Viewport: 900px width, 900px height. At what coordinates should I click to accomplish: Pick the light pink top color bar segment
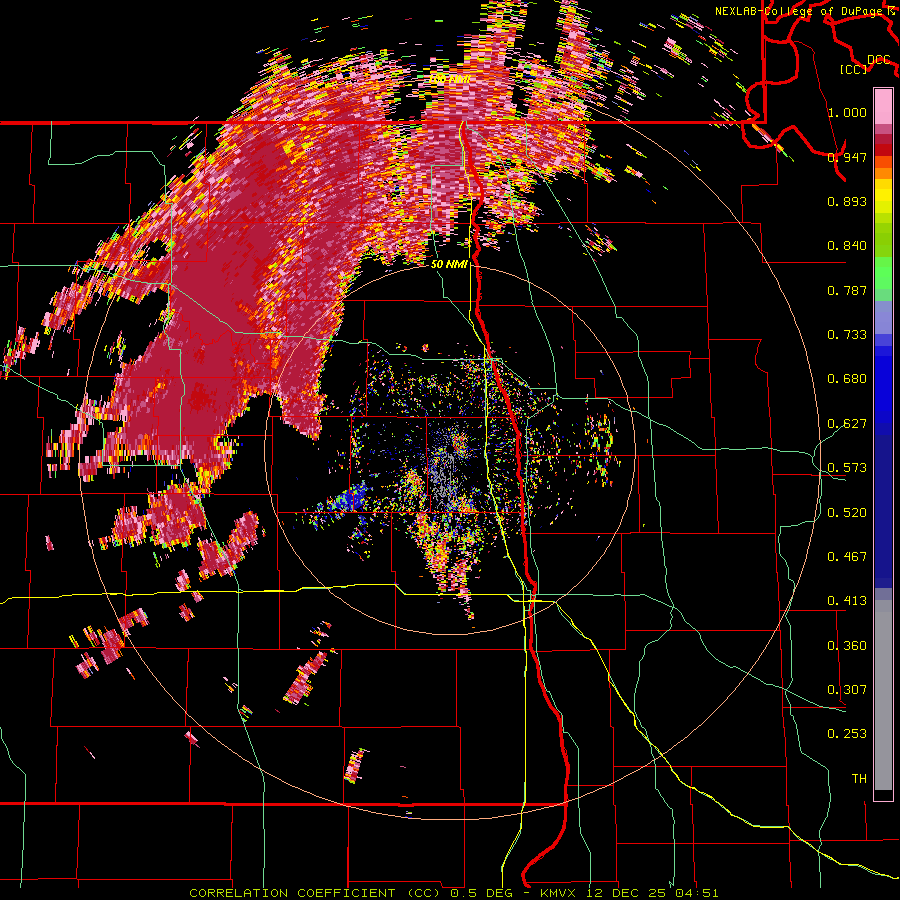tap(883, 107)
